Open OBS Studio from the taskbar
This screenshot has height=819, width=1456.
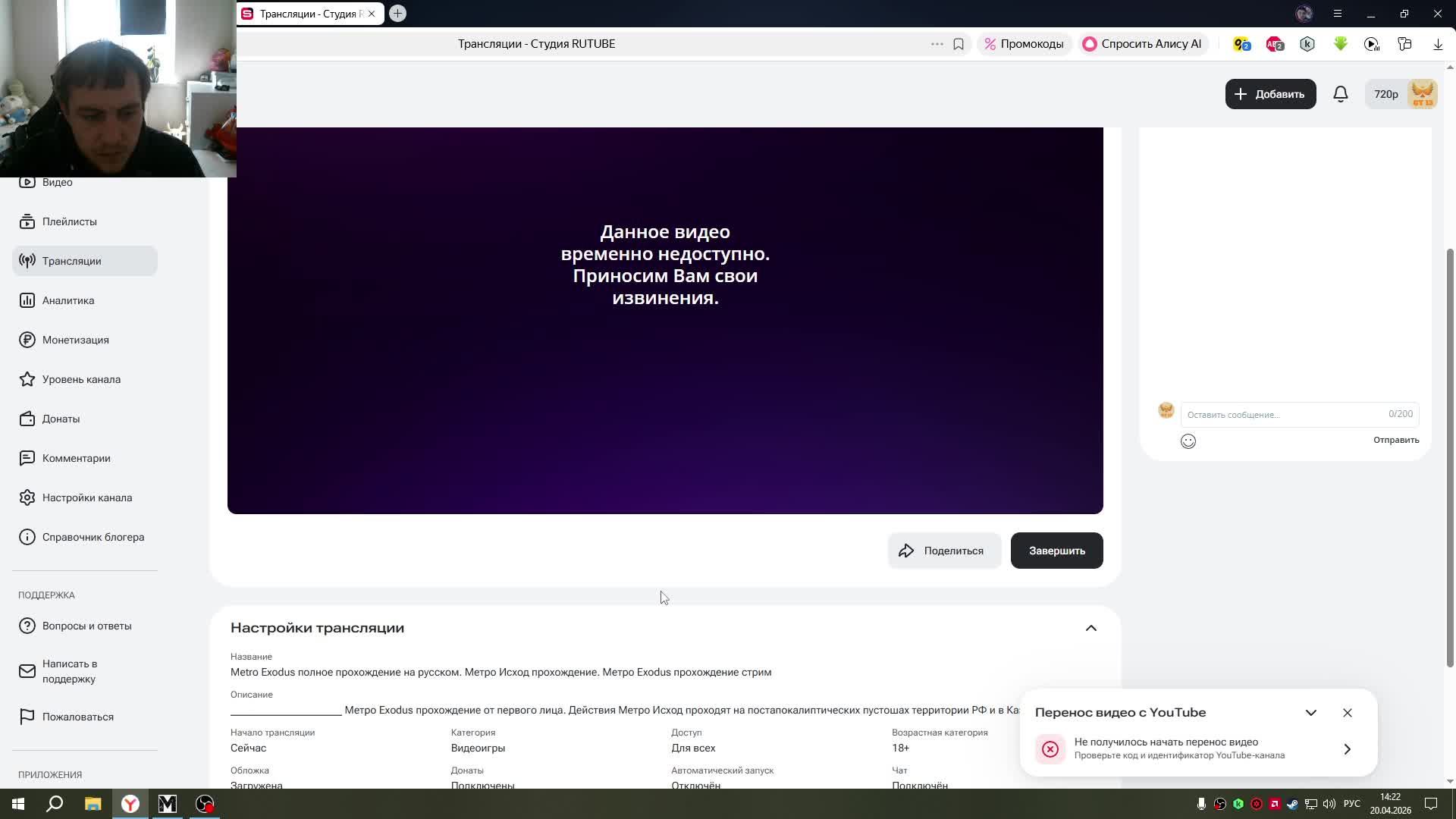tap(205, 804)
